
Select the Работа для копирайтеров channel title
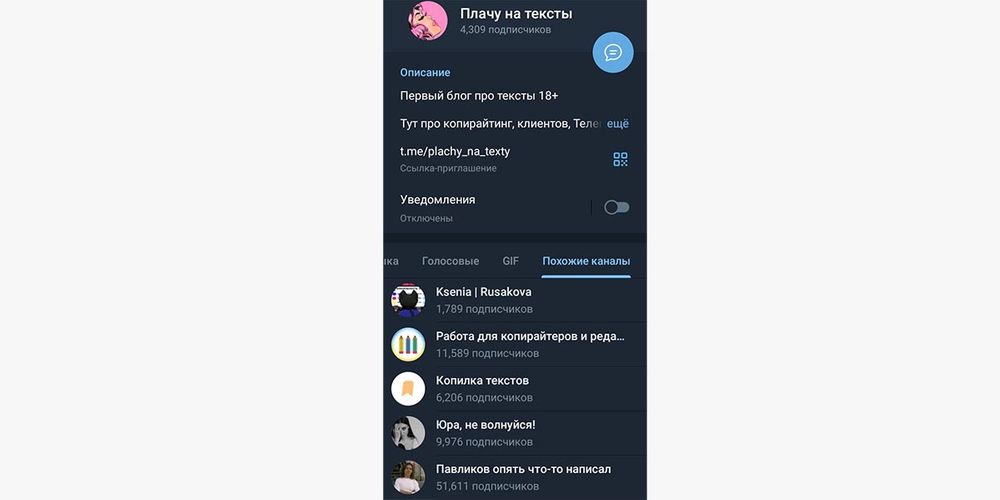click(531, 336)
